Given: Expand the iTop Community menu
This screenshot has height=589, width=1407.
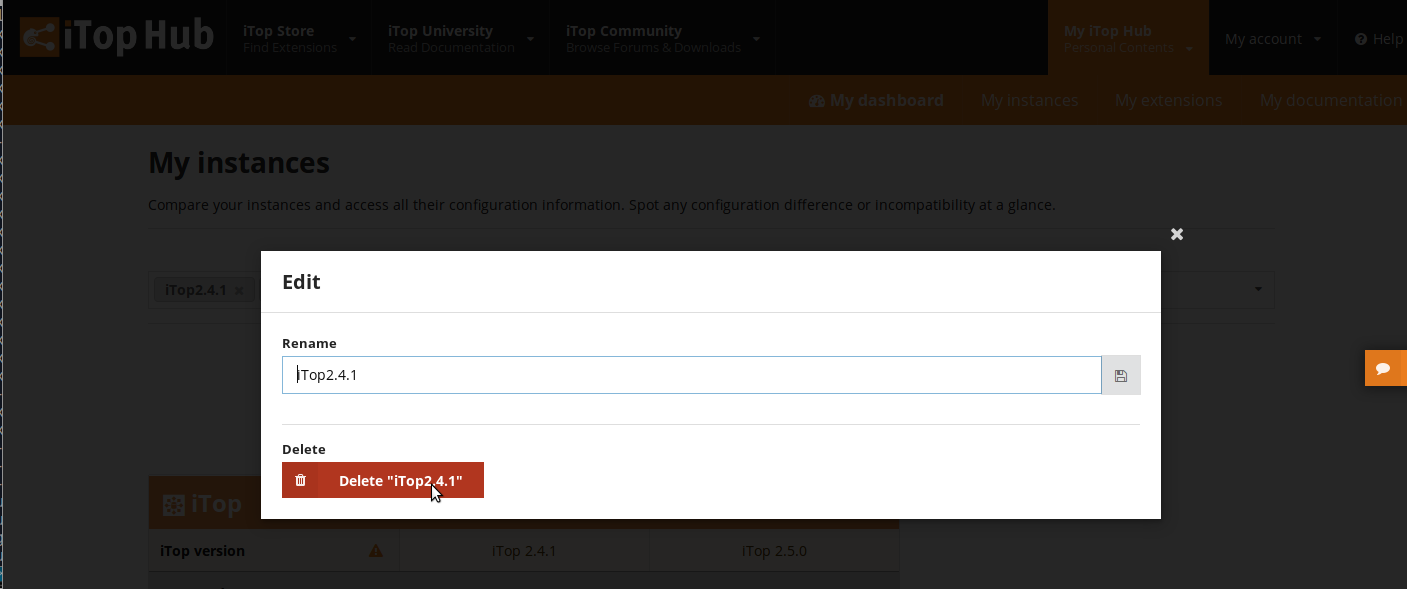Looking at the screenshot, I should pyautogui.click(x=662, y=38).
